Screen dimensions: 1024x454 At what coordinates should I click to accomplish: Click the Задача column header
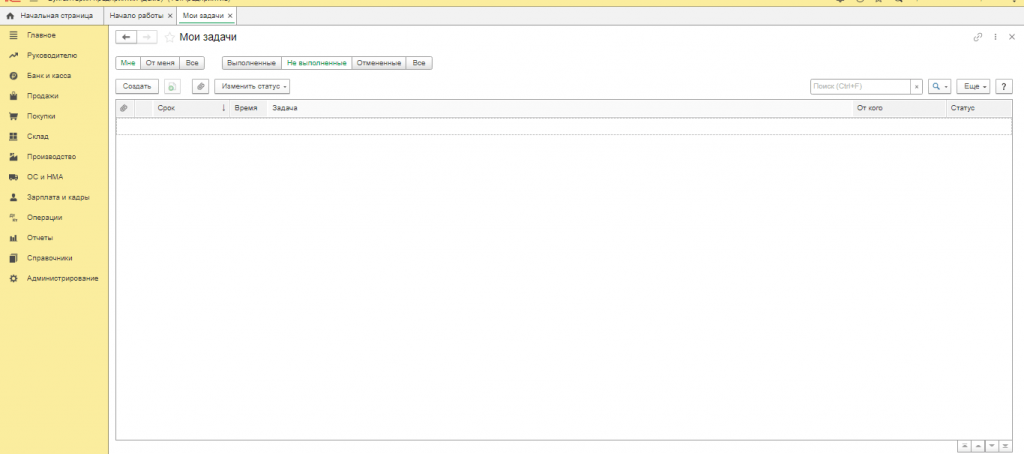tap(560, 108)
